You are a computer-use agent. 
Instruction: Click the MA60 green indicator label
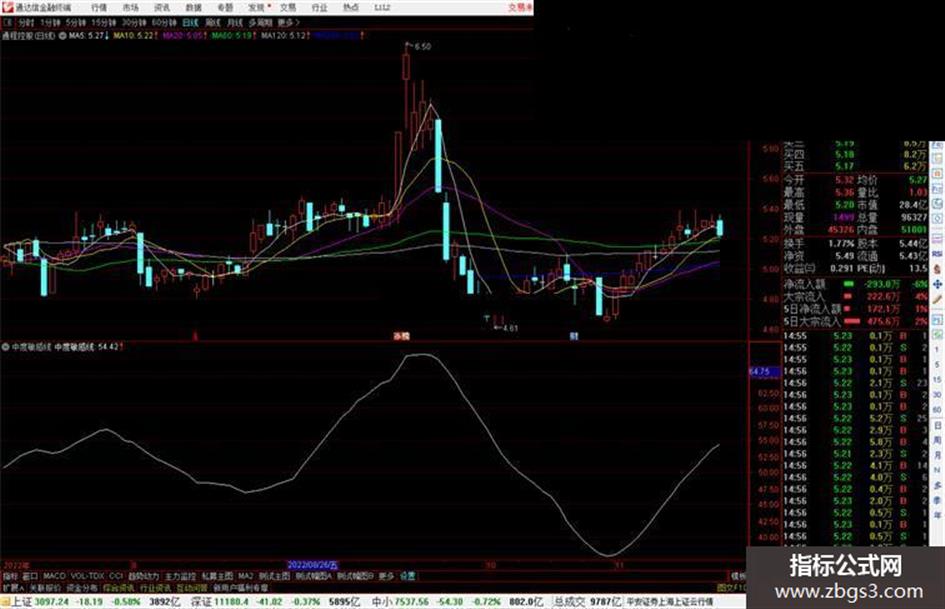click(x=234, y=36)
